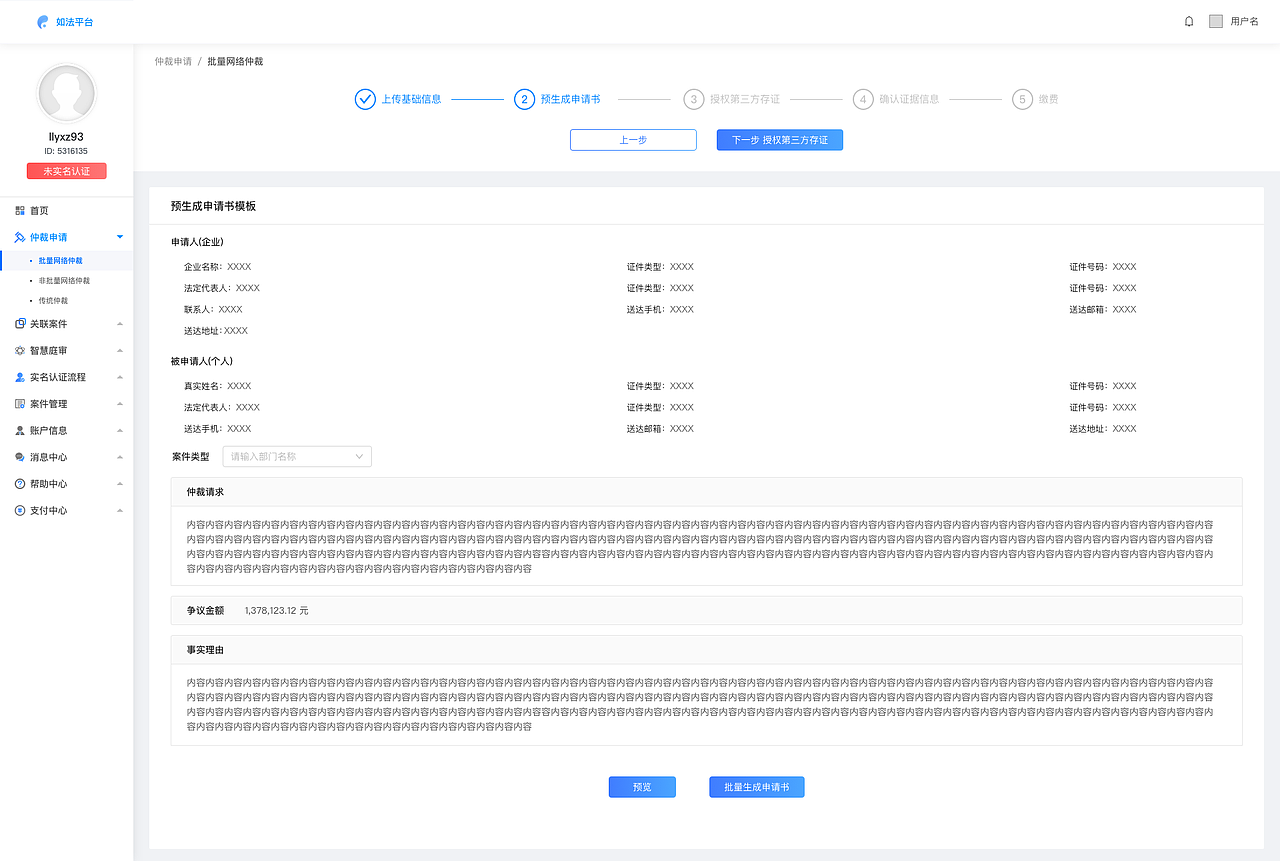Open notifications bell icon
Image resolution: width=1280 pixels, height=861 pixels.
tap(1189, 21)
